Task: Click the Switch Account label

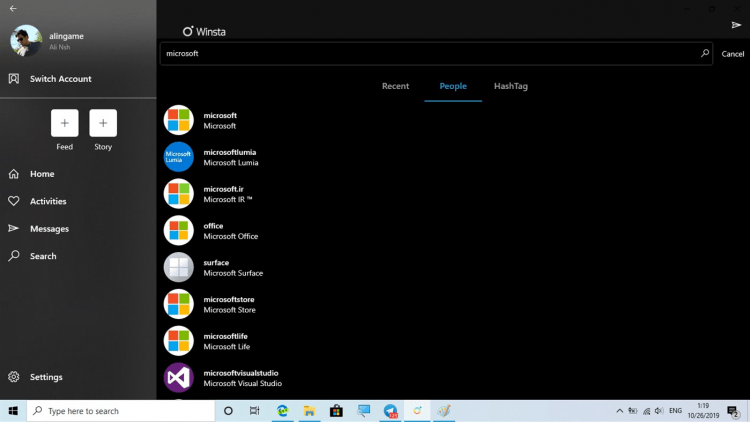Action: (61, 79)
